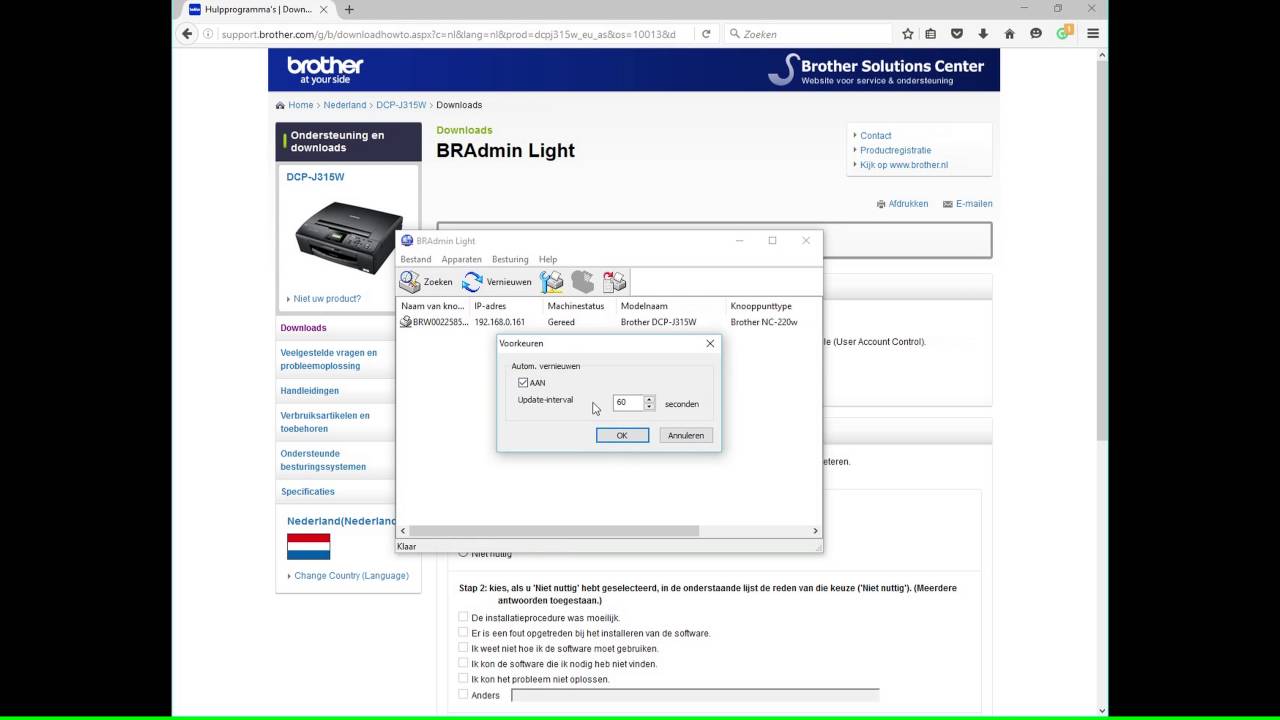Open Help menu in BRAdmin Light

pos(548,259)
